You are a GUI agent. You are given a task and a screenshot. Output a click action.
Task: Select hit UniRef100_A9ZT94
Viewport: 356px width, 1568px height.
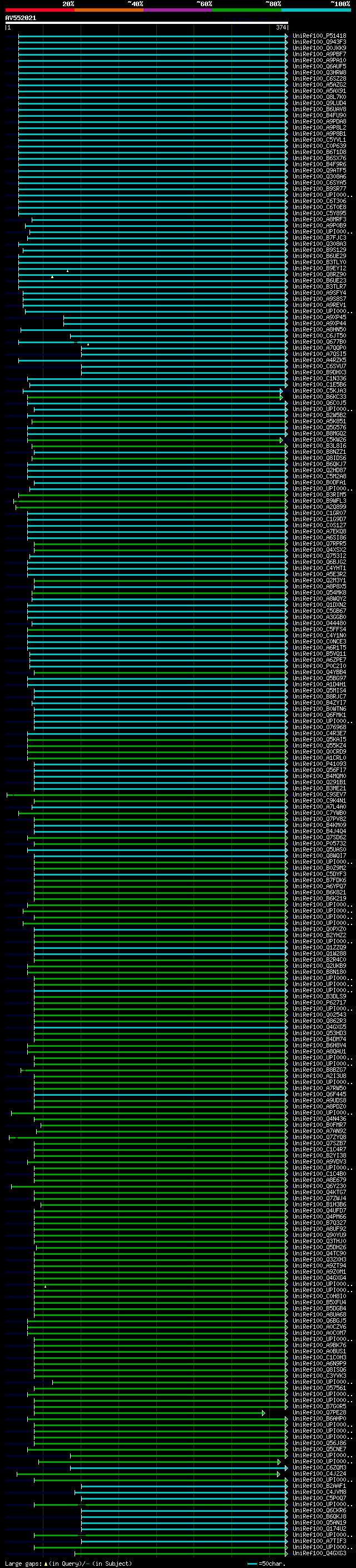tap(319, 1265)
